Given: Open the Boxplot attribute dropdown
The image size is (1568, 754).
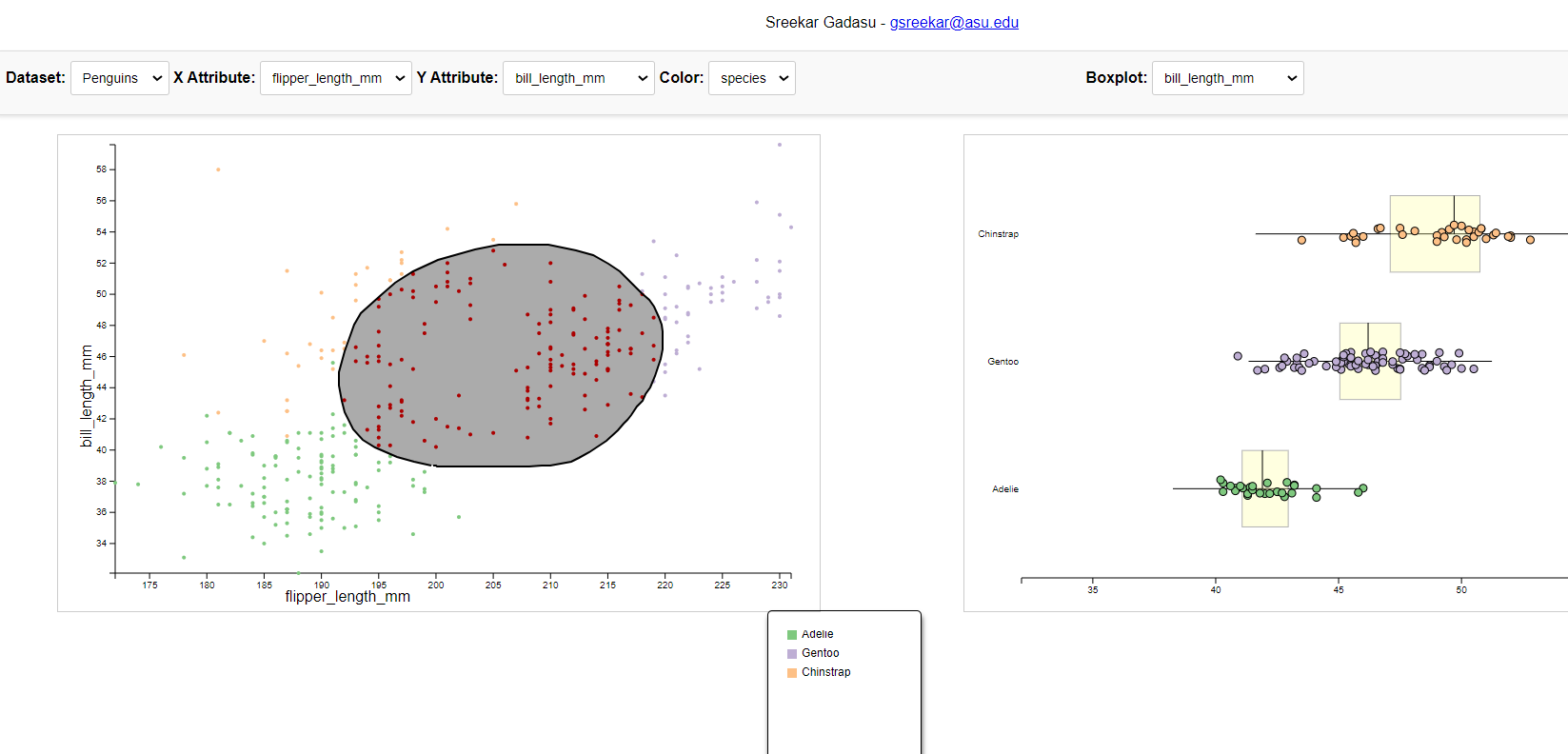Looking at the screenshot, I should coord(1227,78).
